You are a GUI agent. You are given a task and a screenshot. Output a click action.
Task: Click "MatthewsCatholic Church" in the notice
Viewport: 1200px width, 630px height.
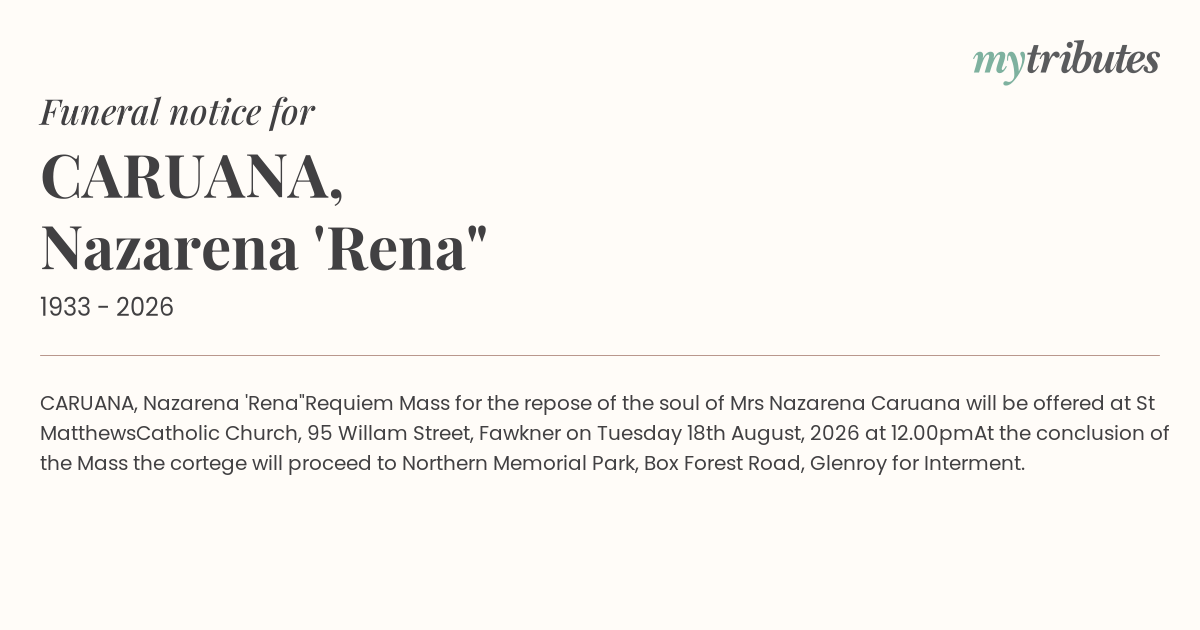coord(166,434)
